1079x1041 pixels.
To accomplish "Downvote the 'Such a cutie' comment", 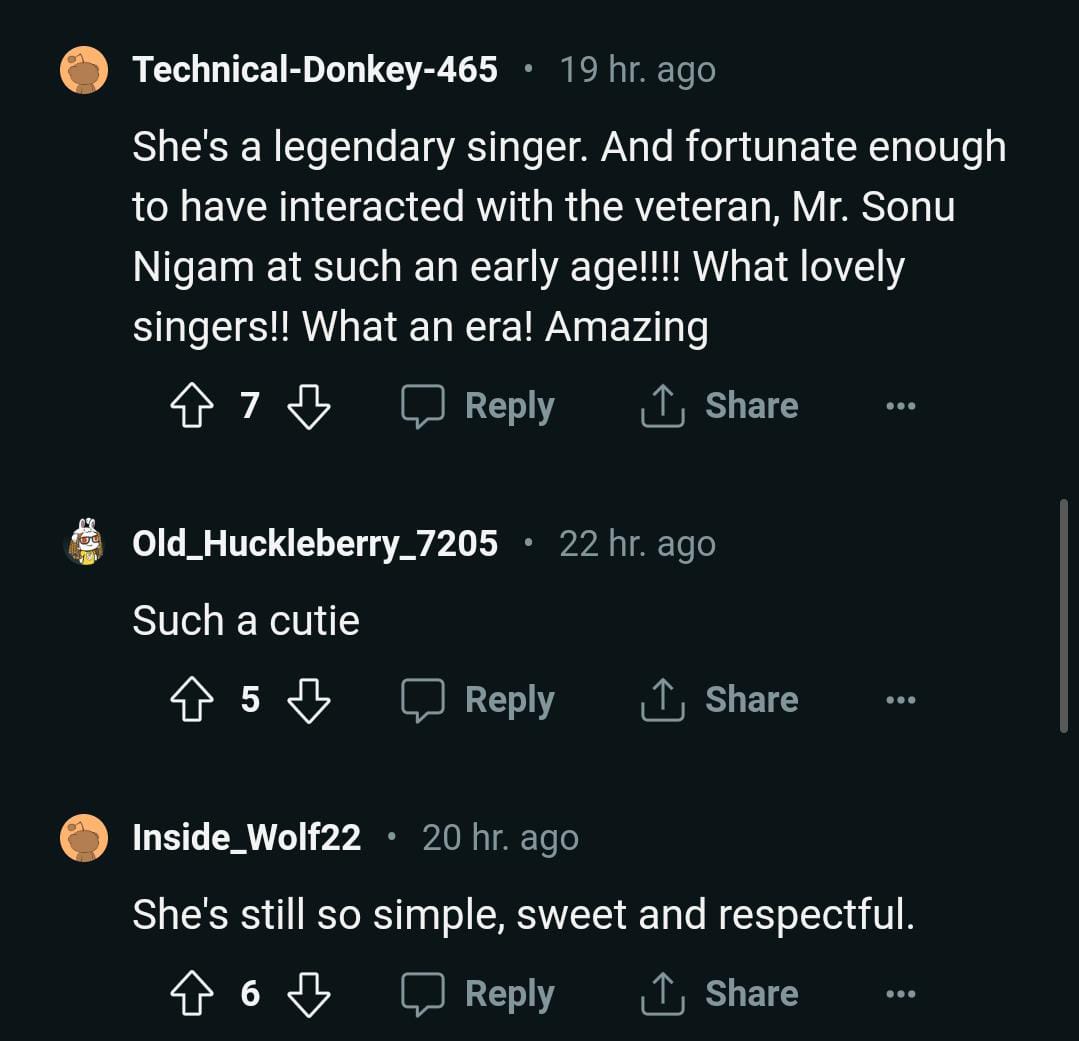I will tap(309, 700).
